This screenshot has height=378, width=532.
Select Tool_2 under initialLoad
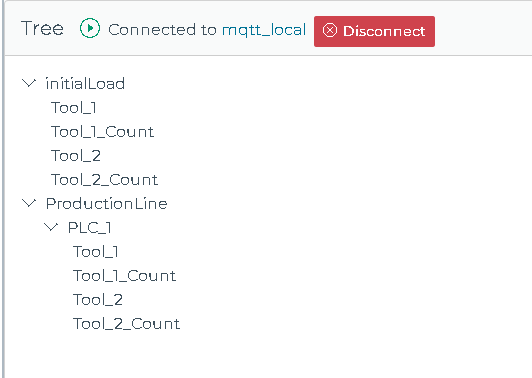(76, 156)
